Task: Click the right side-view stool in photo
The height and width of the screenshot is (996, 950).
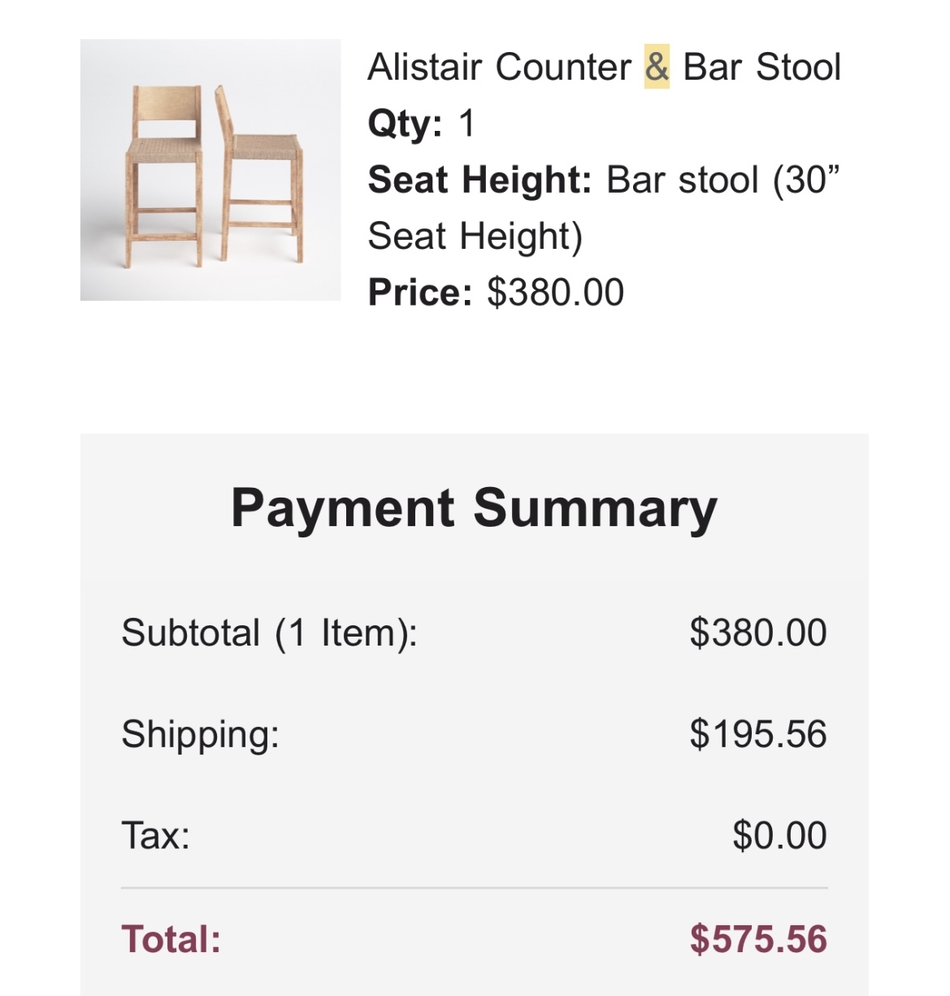Action: point(259,173)
